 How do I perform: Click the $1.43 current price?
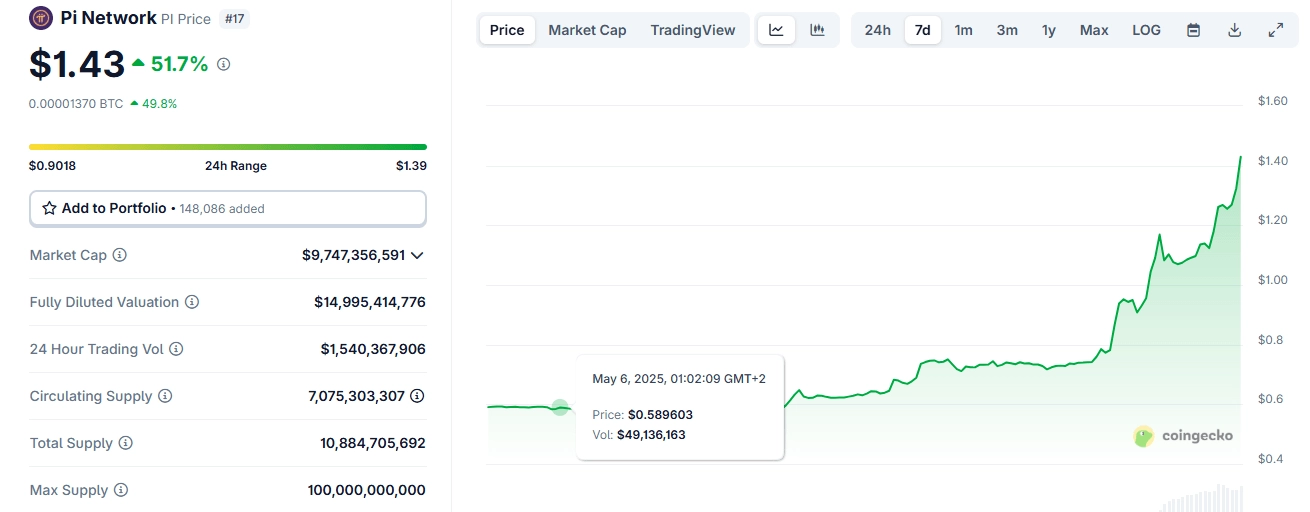(77, 64)
